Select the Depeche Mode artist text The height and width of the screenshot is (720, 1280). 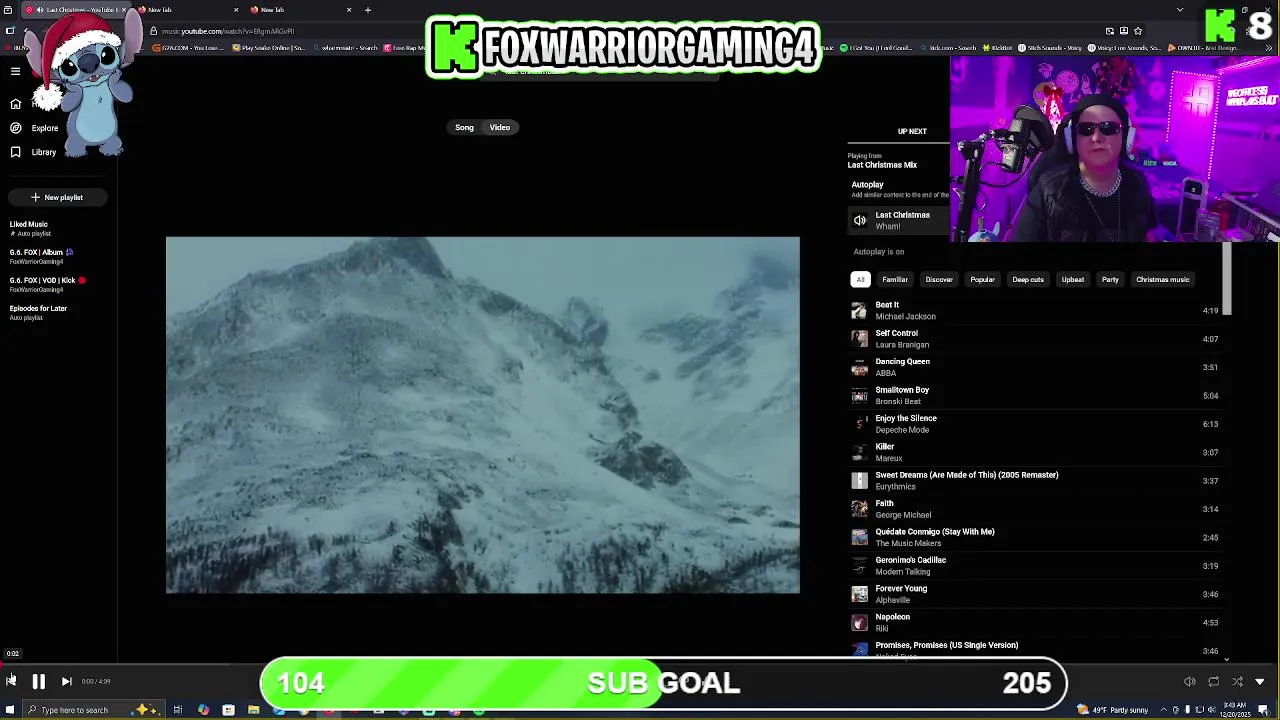point(902,430)
